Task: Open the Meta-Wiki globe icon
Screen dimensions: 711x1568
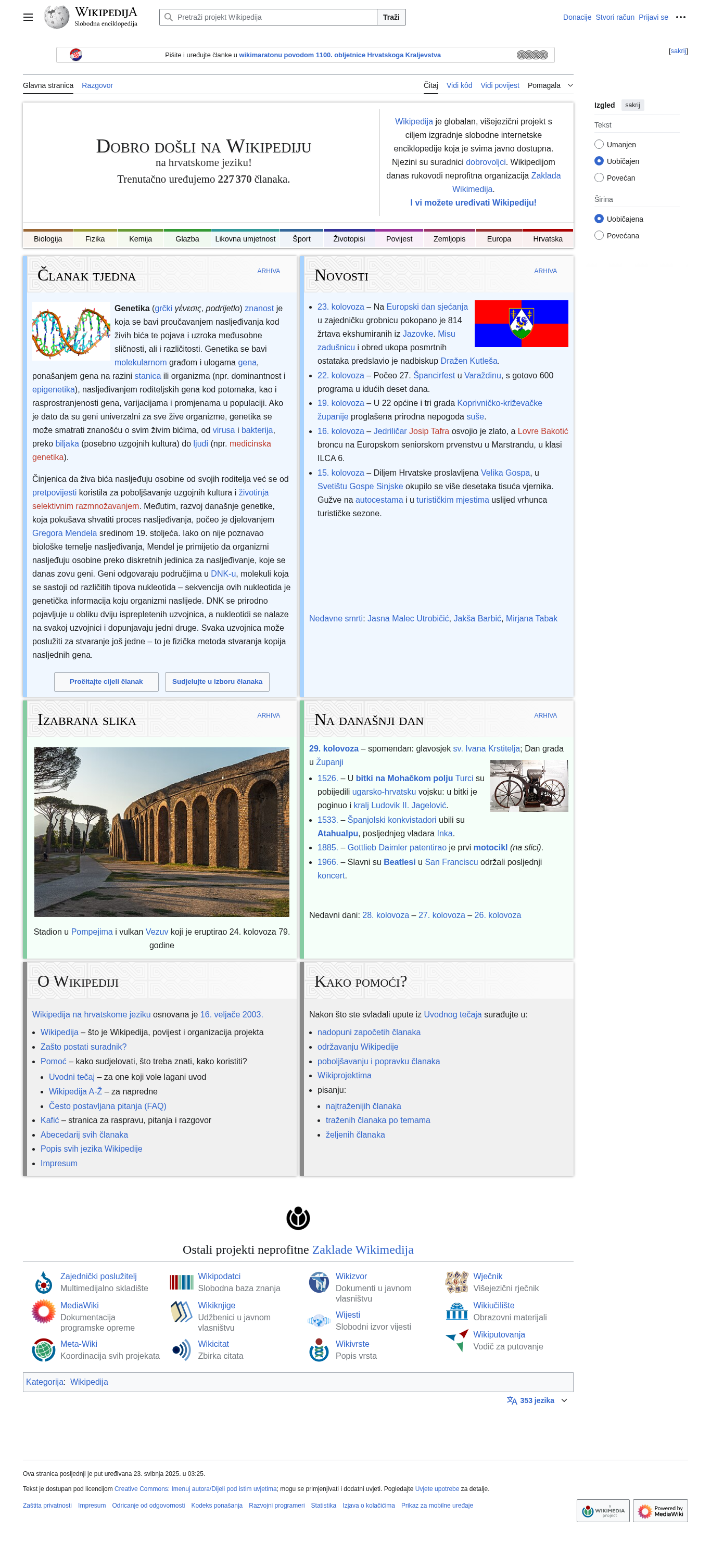Action: [x=43, y=1349]
